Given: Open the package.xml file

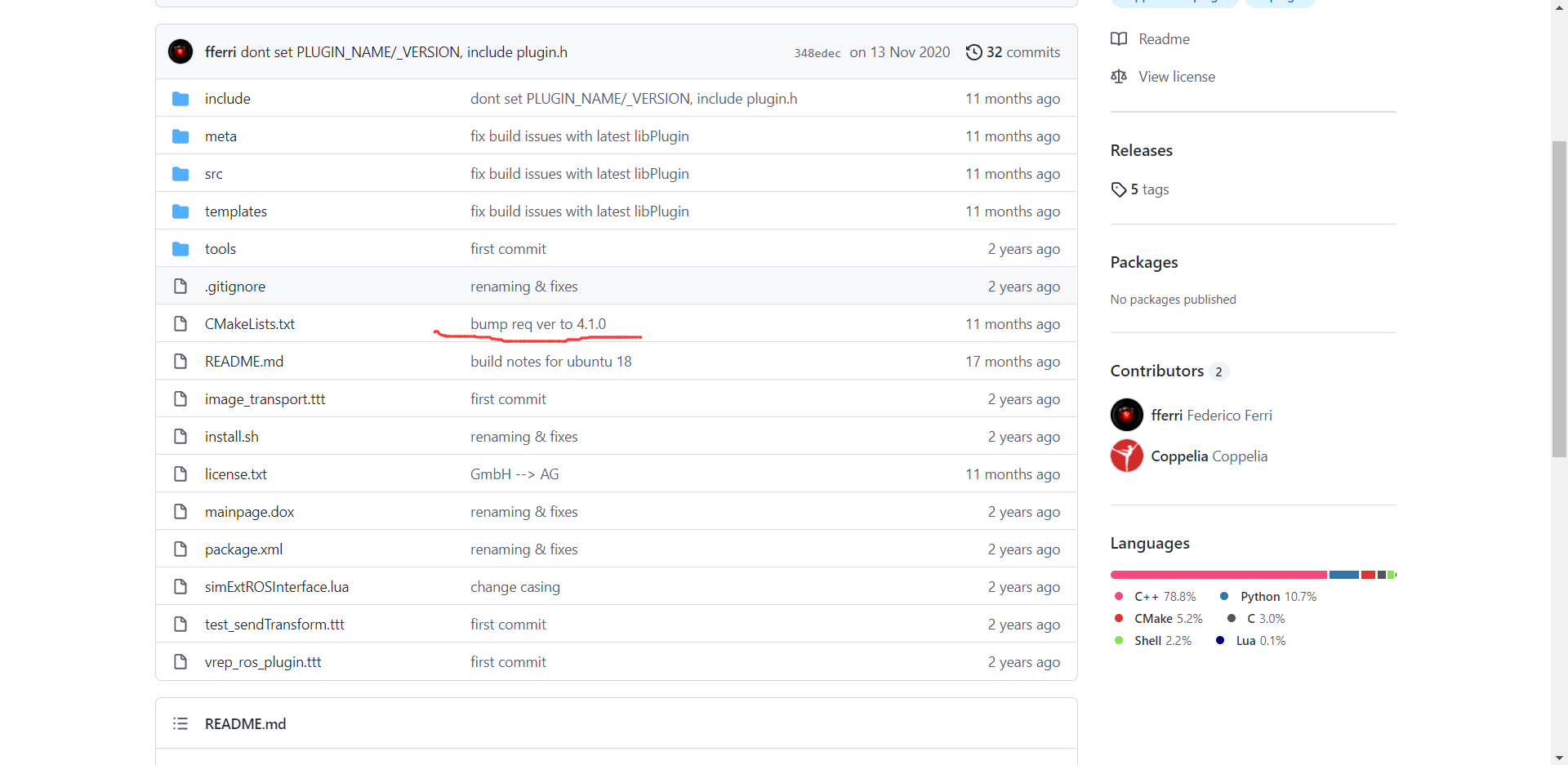Looking at the screenshot, I should pyautogui.click(x=243, y=549).
